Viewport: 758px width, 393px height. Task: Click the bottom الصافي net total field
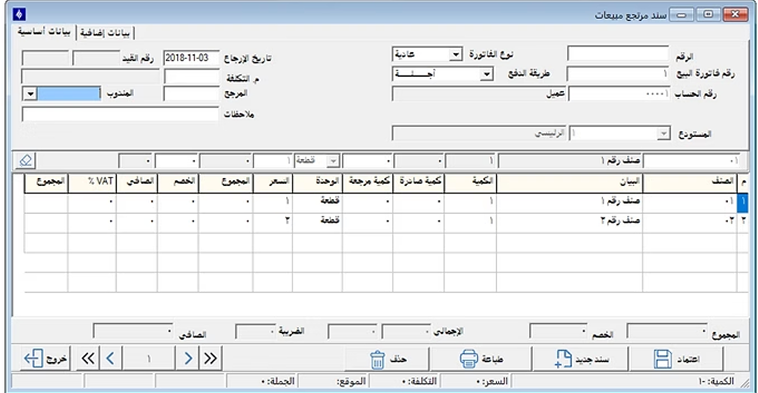(132, 332)
